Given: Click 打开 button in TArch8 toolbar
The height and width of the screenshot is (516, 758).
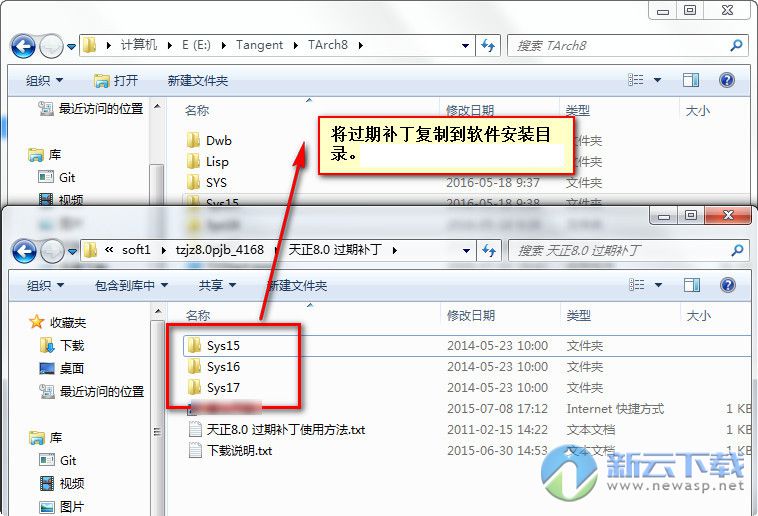Looking at the screenshot, I should 116,80.
